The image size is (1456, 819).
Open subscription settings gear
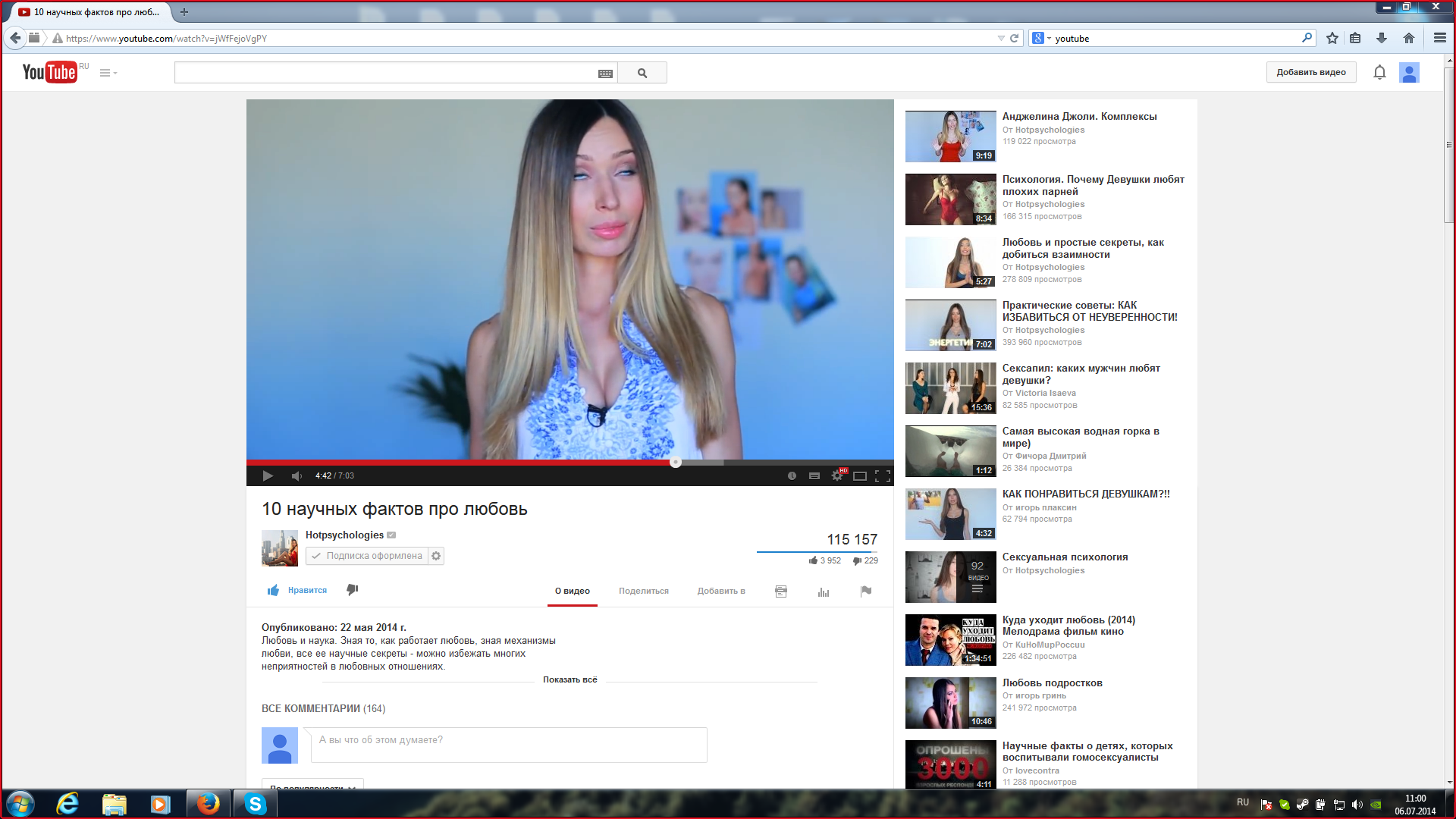coord(436,556)
